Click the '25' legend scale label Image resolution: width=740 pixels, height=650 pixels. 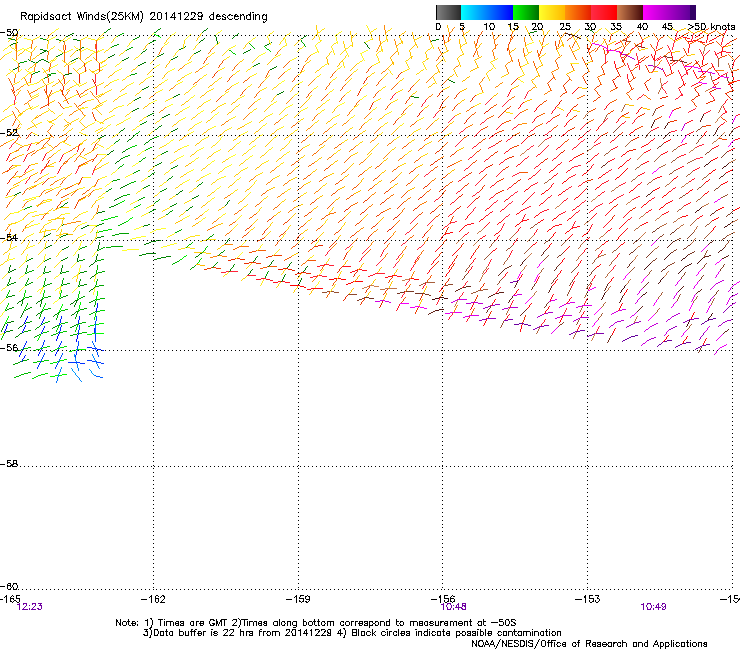coord(565,27)
